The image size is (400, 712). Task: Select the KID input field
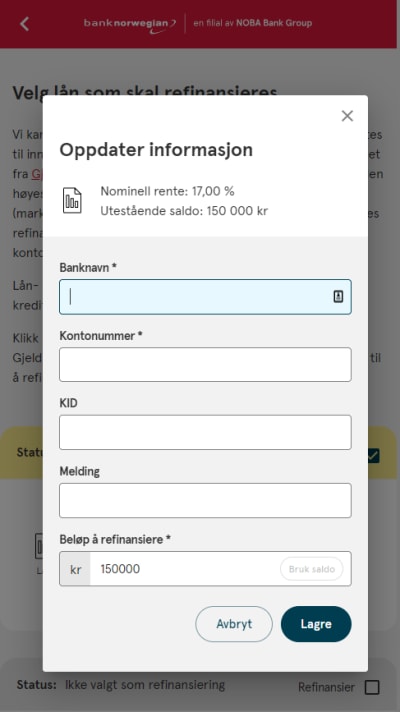pyautogui.click(x=205, y=432)
